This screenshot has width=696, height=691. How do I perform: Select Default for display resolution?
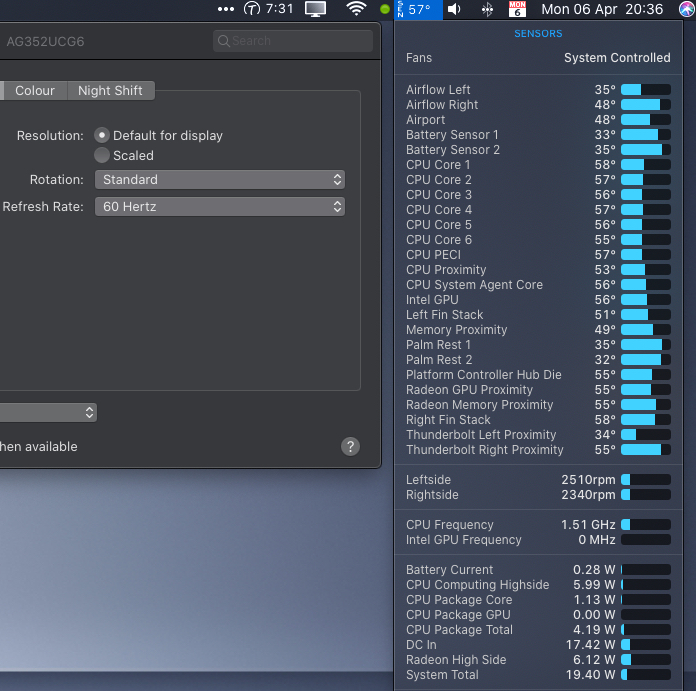[x=102, y=135]
